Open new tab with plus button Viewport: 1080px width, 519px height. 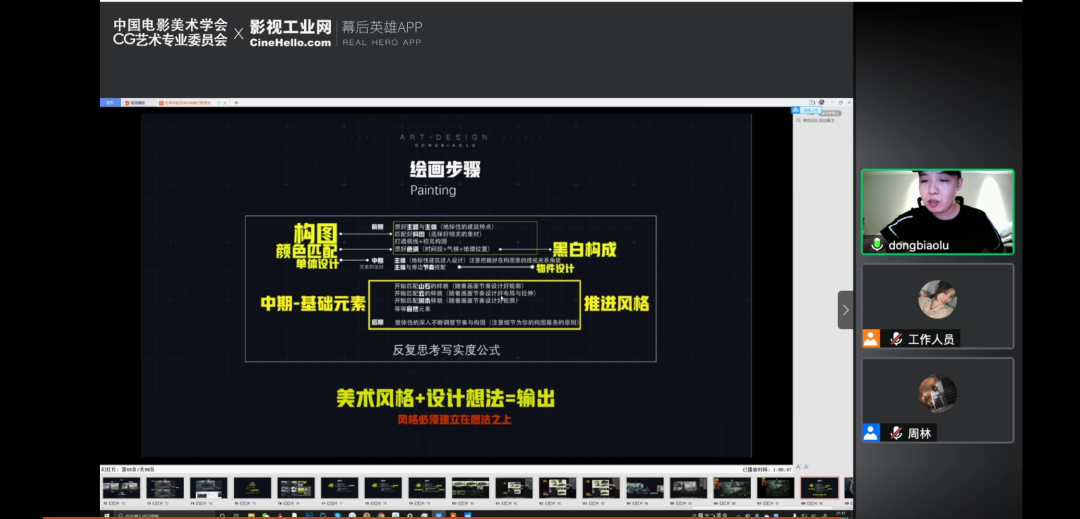[x=236, y=102]
